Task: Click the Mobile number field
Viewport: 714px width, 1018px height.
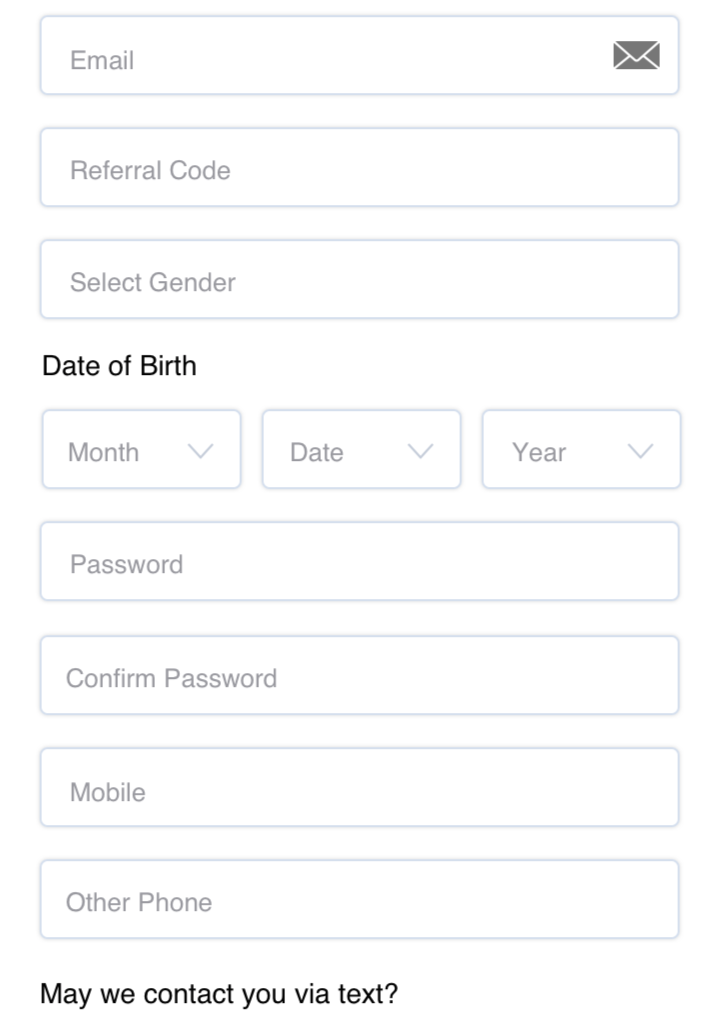Action: (x=360, y=787)
